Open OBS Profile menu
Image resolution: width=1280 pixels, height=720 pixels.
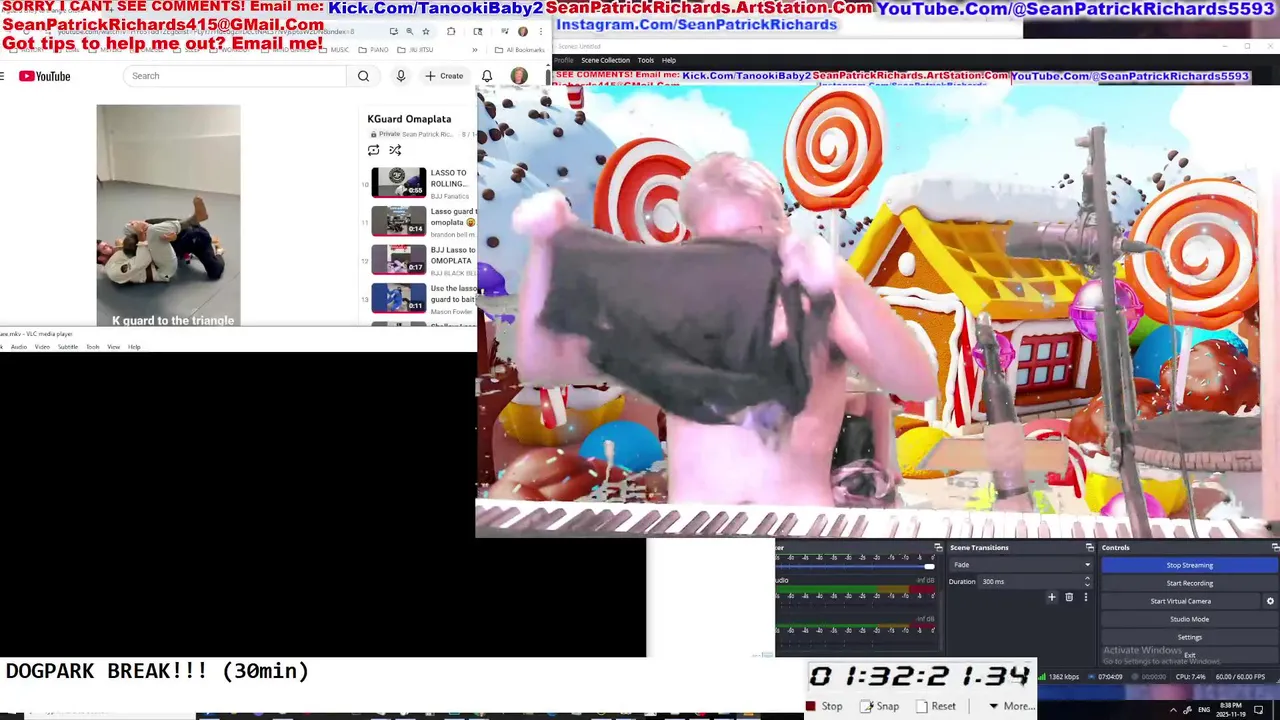point(564,60)
